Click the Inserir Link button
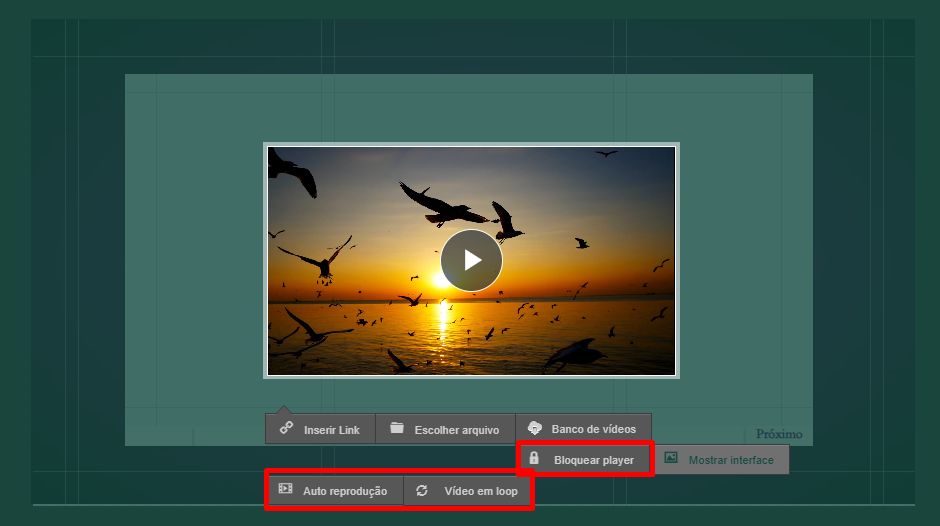This screenshot has width=940, height=526. click(x=321, y=429)
